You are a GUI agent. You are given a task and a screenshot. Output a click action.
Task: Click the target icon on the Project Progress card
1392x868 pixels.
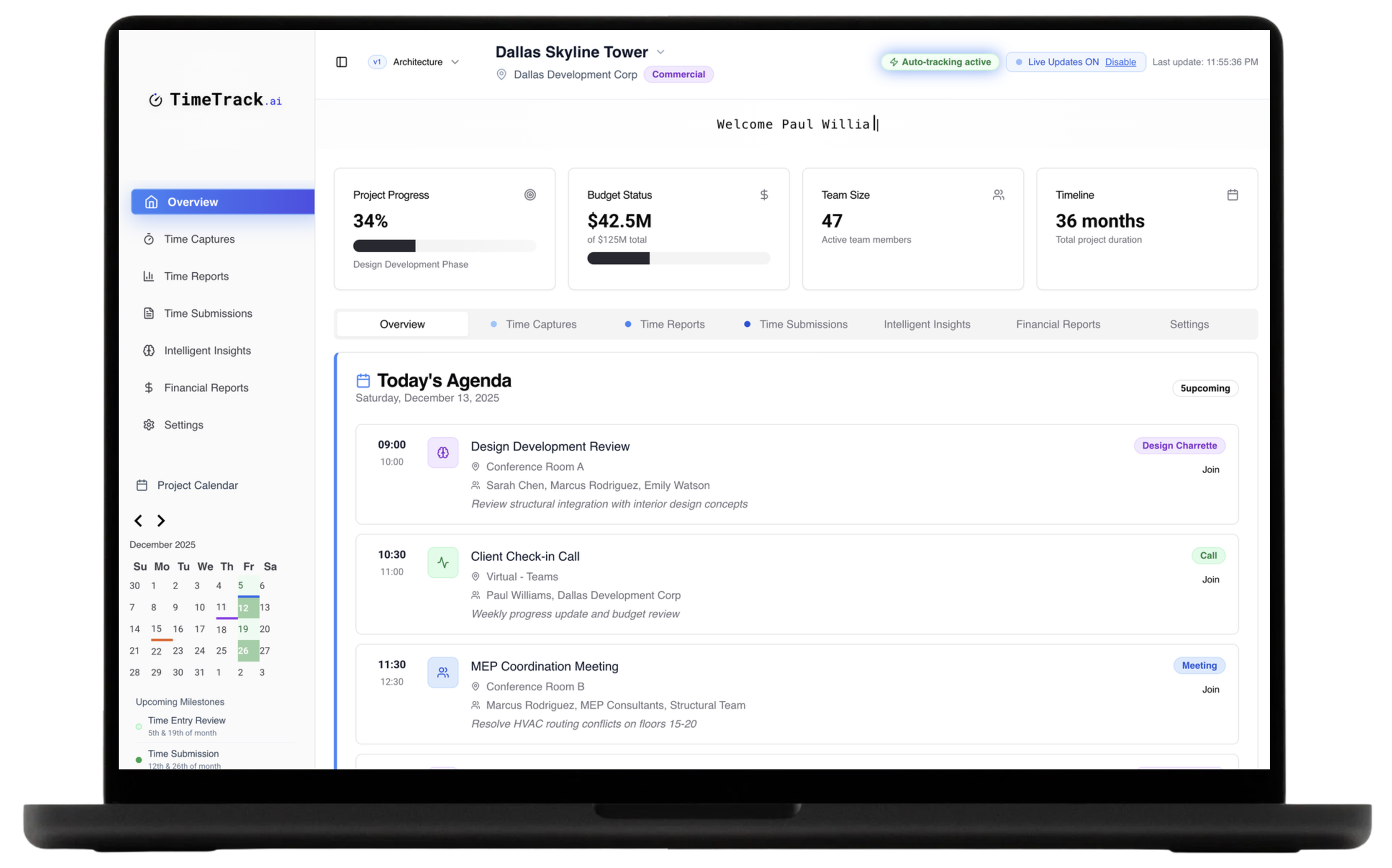(530, 195)
